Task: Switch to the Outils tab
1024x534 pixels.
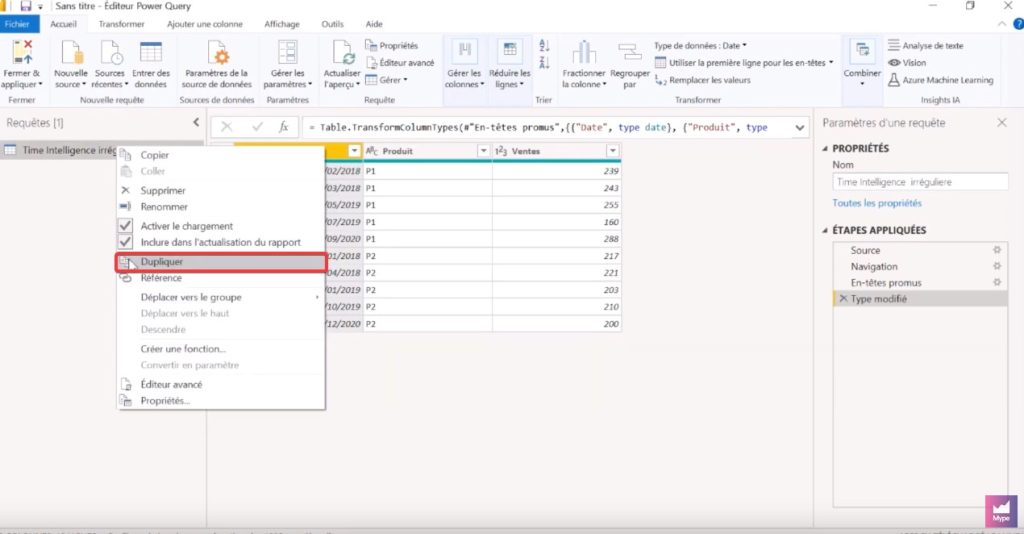Action: (x=332, y=24)
